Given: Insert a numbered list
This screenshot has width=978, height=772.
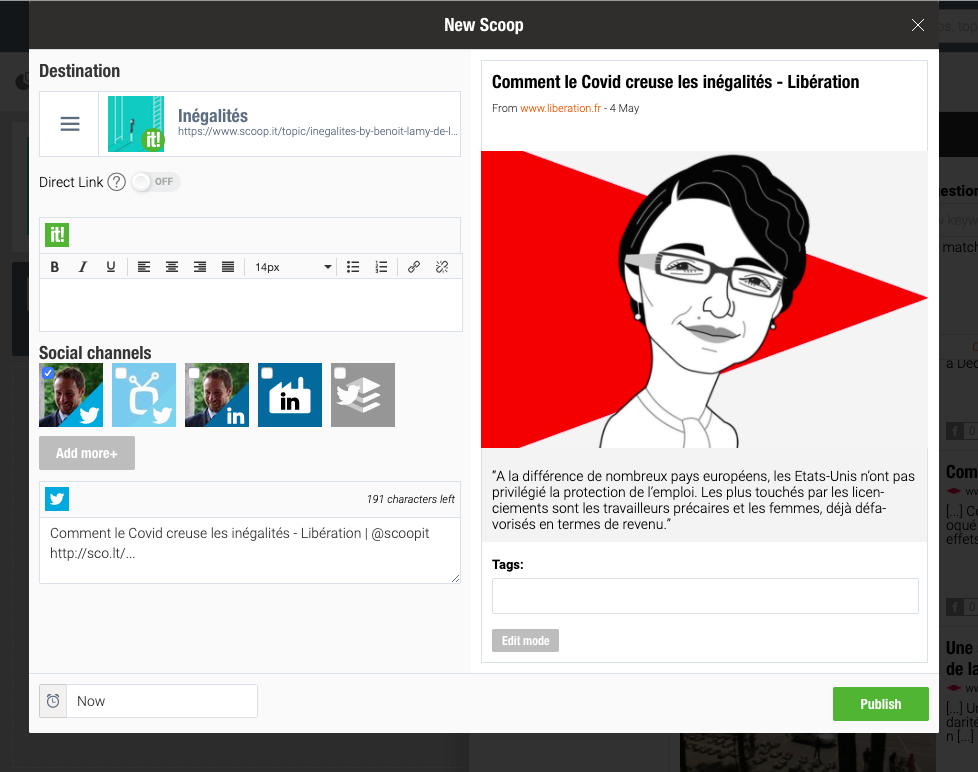Looking at the screenshot, I should pyautogui.click(x=381, y=267).
